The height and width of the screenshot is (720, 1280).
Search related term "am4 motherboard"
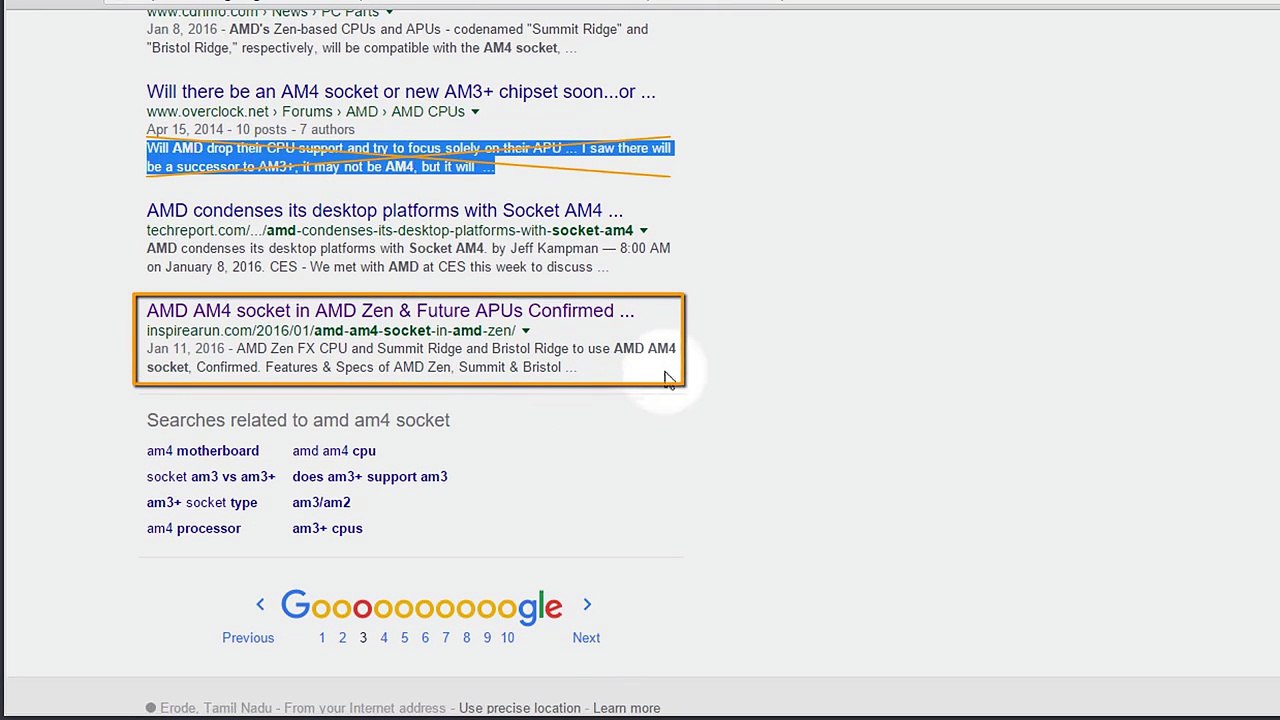pos(203,451)
